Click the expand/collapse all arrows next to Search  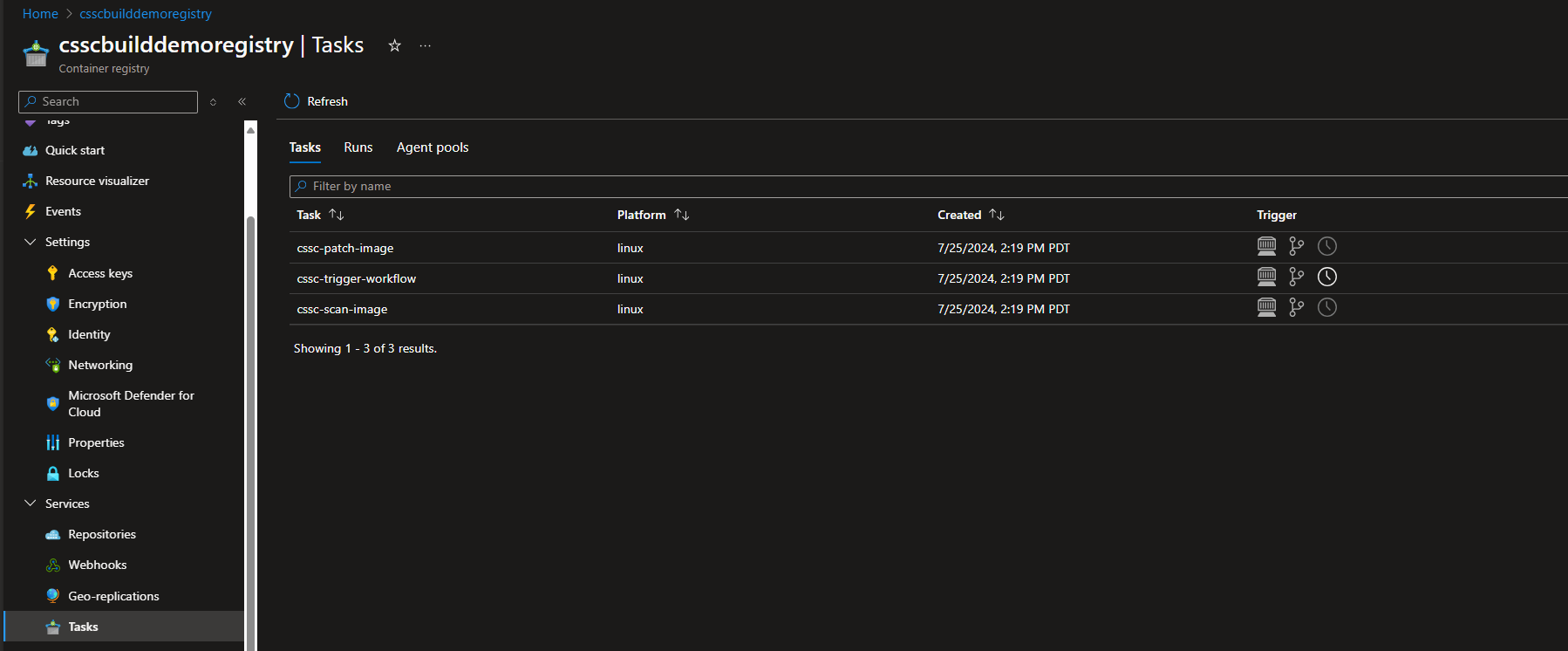click(213, 102)
